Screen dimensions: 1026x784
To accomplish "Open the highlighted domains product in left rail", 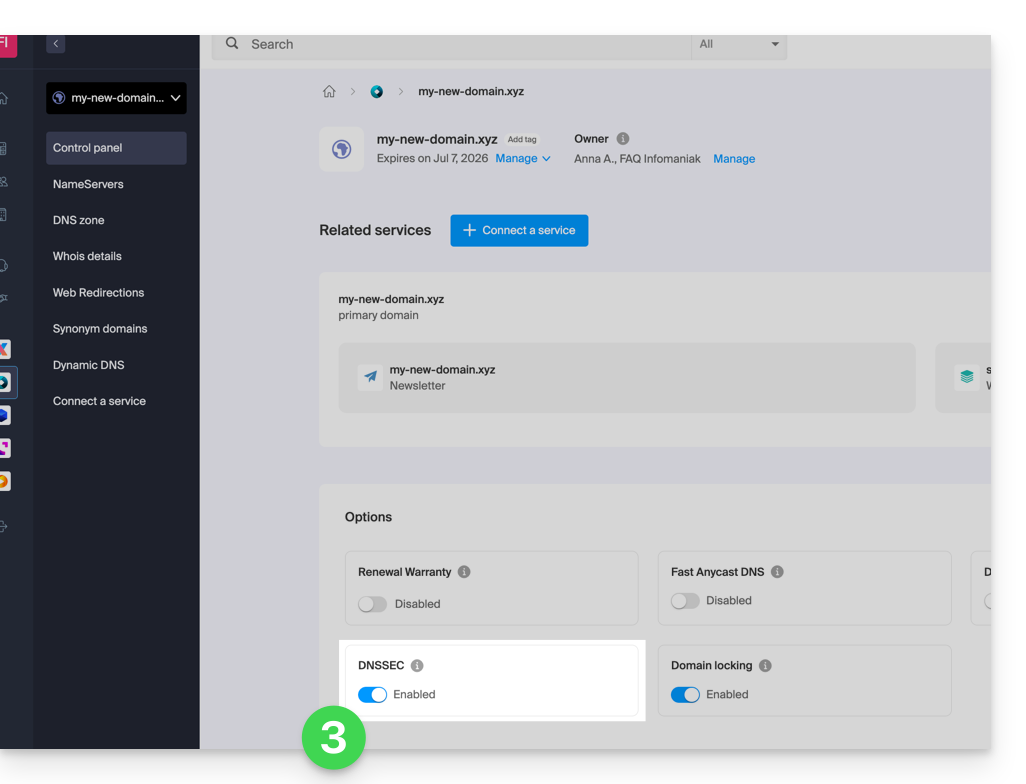I will pos(5,382).
